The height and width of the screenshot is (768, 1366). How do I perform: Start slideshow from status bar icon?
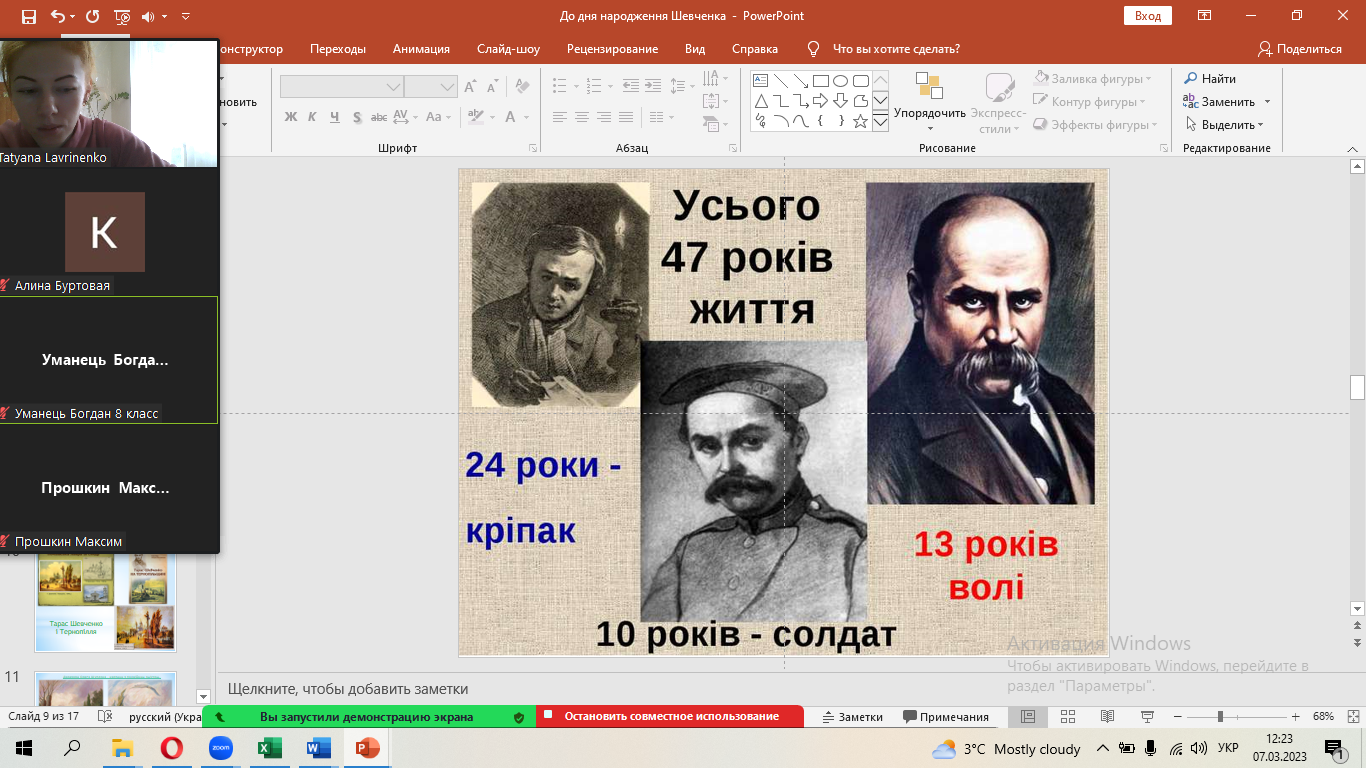coord(1146,717)
